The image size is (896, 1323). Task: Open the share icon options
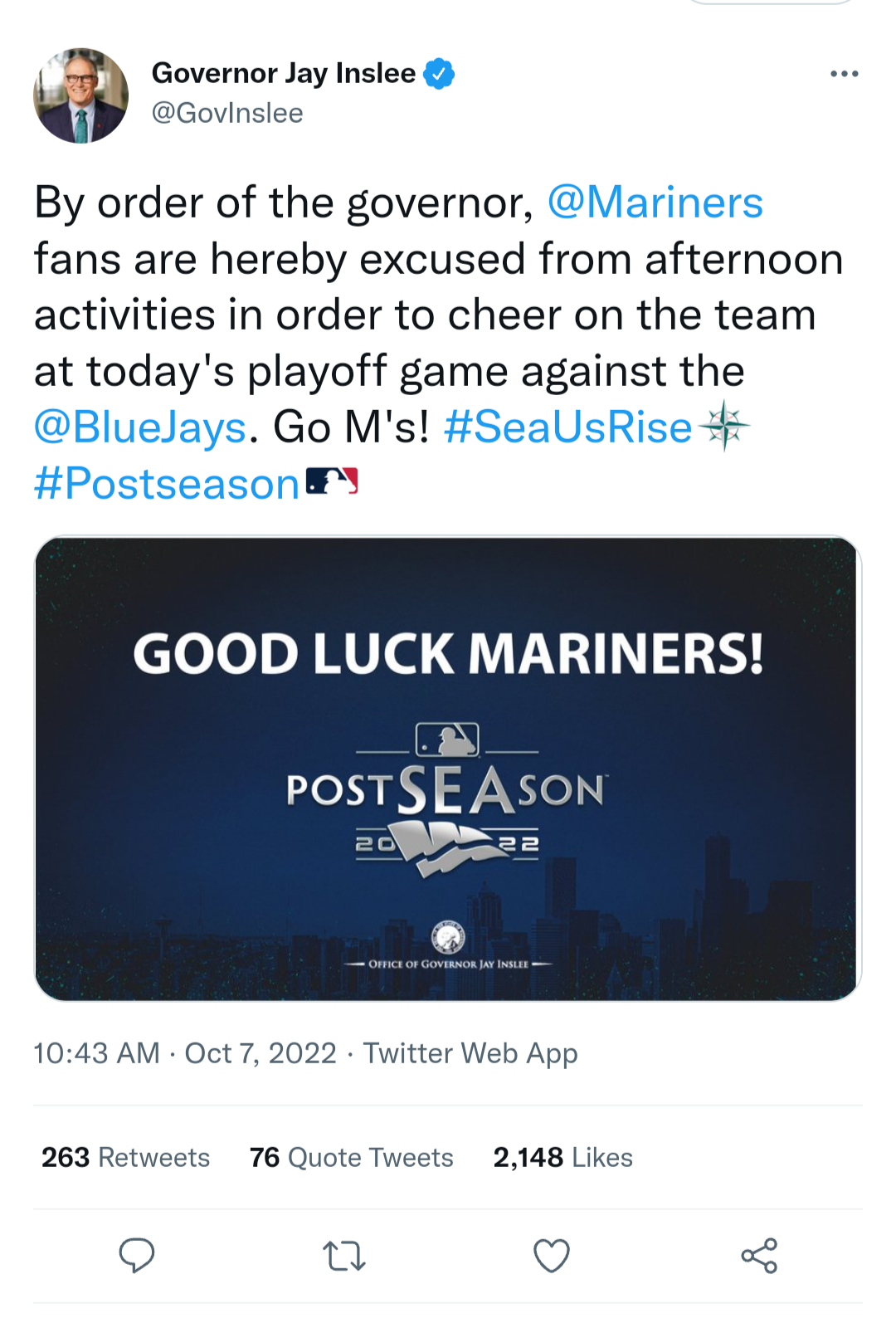(x=759, y=1256)
